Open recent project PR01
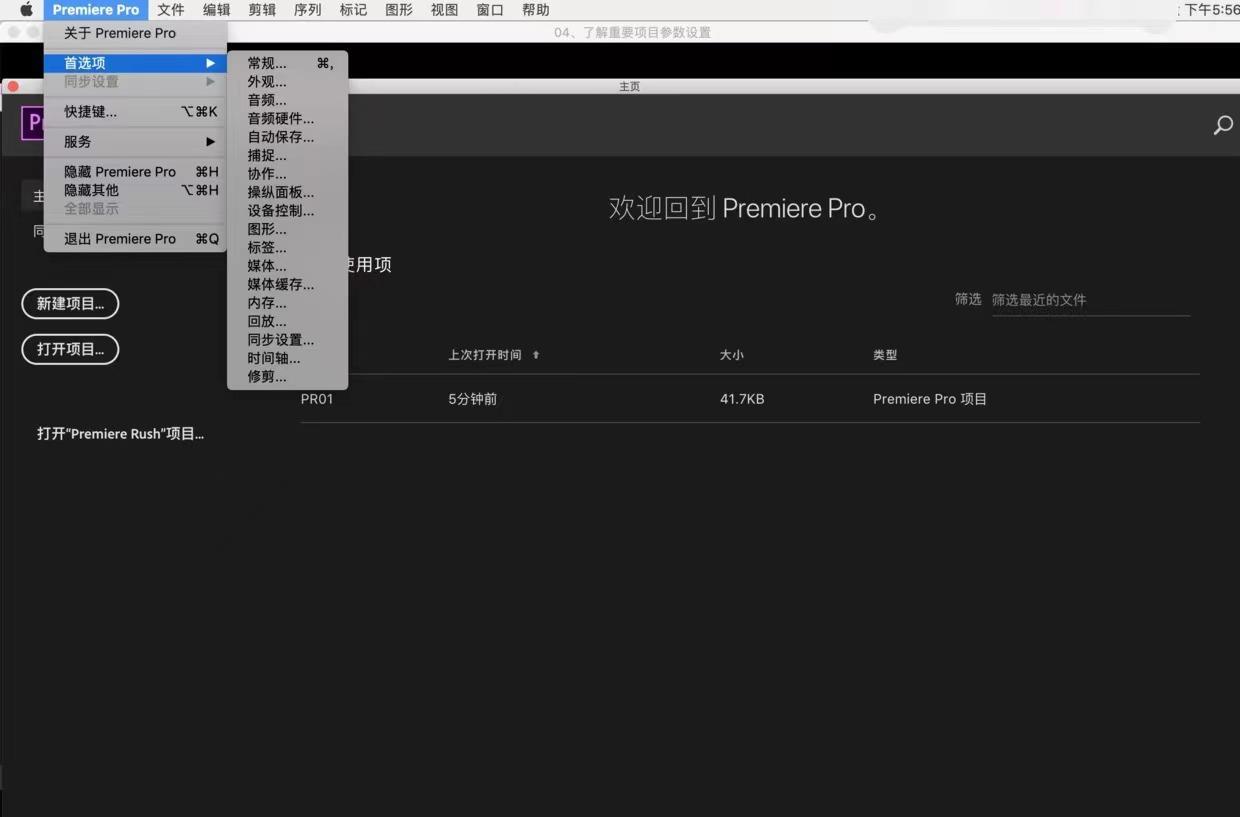1240x817 pixels. pyautogui.click(x=317, y=399)
